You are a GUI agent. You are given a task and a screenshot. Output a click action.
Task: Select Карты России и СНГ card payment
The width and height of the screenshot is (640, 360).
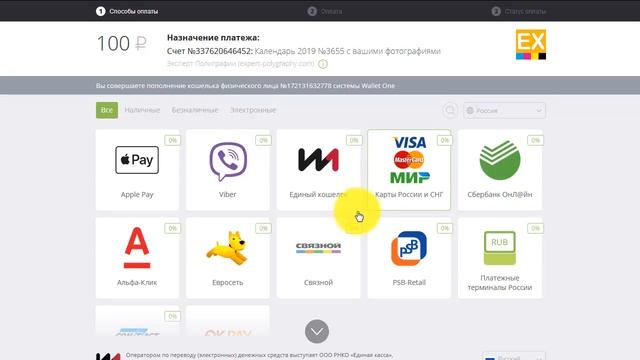coord(409,170)
